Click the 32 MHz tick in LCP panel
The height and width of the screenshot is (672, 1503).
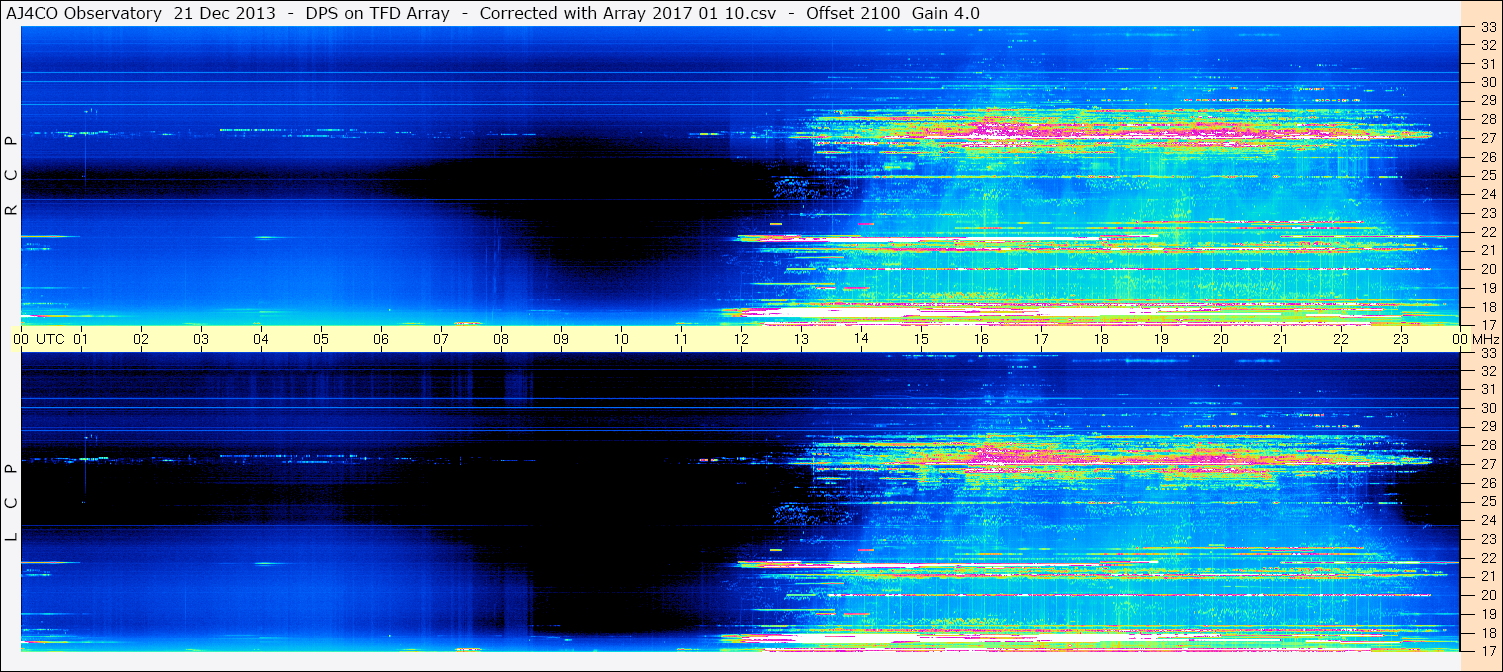coord(1487,370)
